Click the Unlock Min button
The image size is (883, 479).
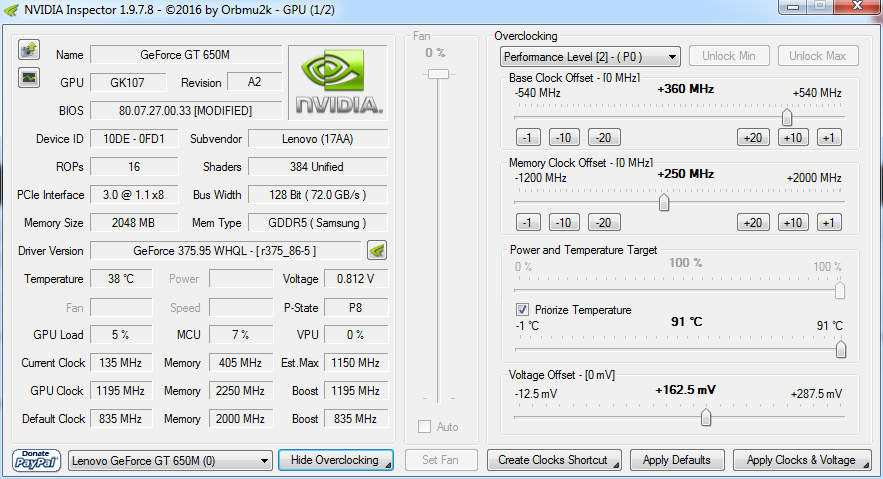click(x=728, y=56)
